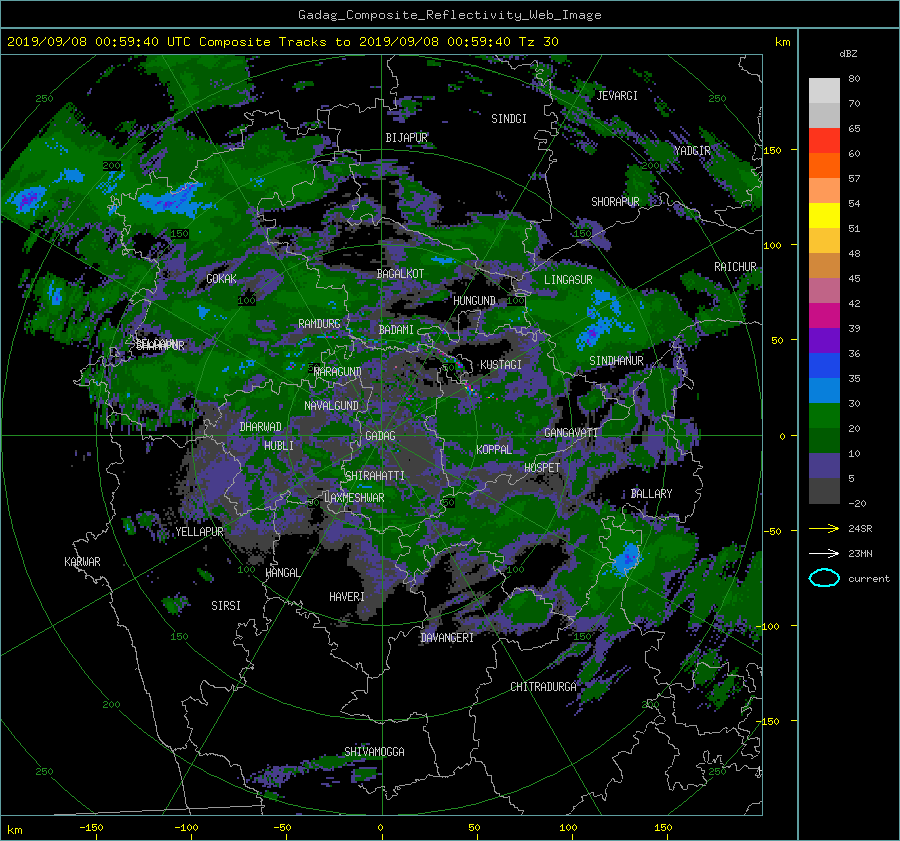900x841 pixels.
Task: Click the GANGAVATI city label
Action: tap(571, 433)
